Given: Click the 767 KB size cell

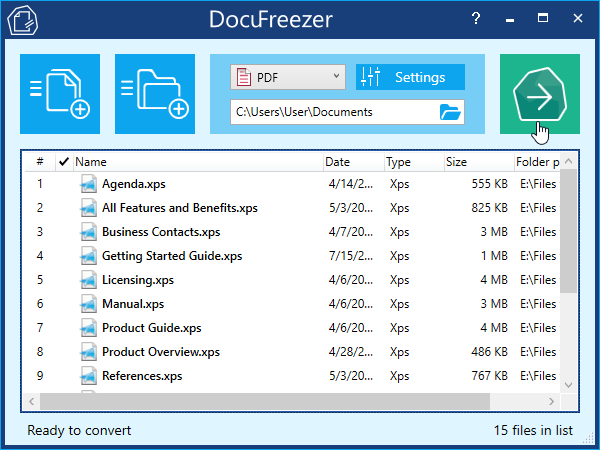Looking at the screenshot, I should pyautogui.click(x=489, y=376).
